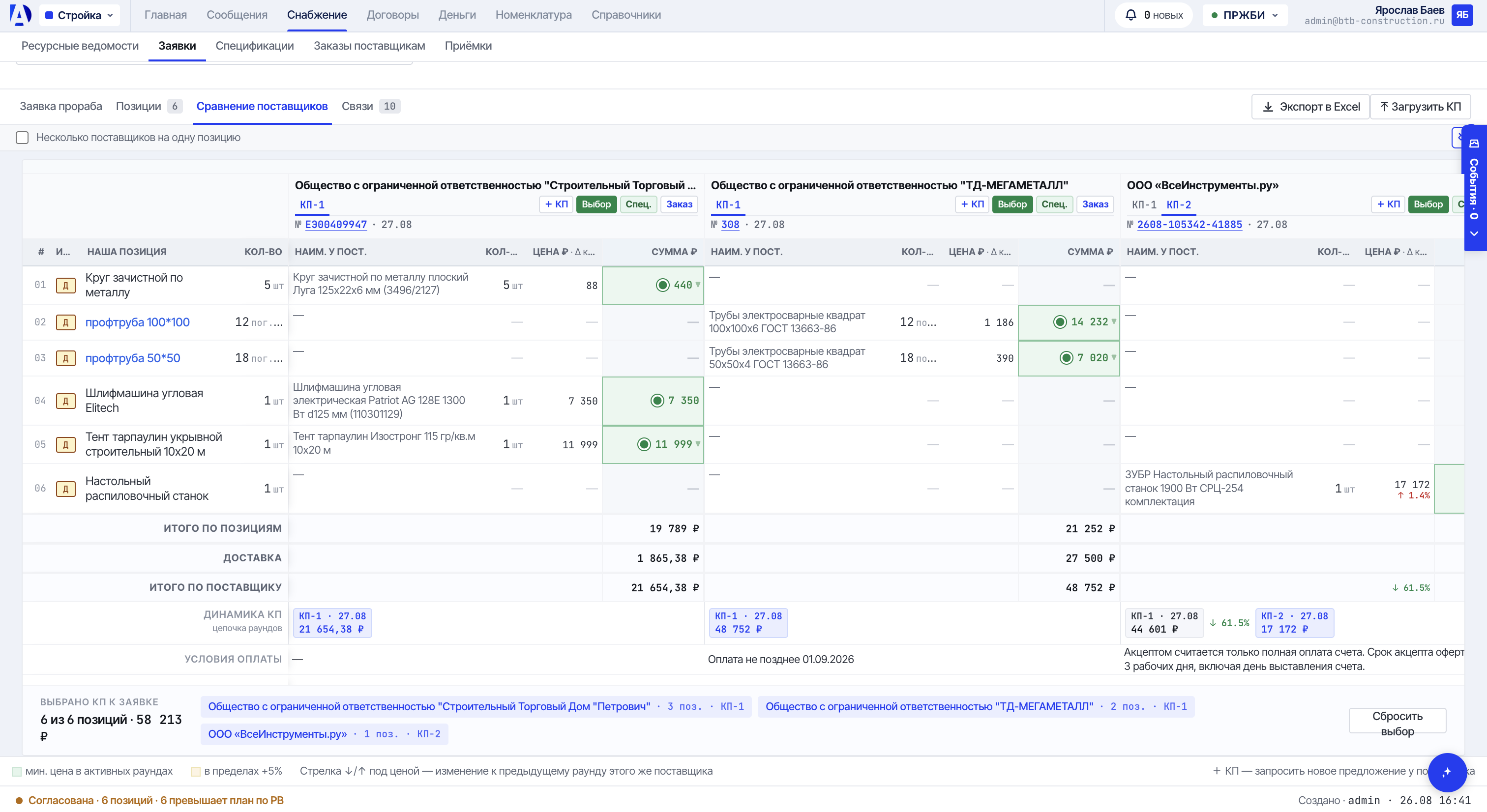Click the Экспорт в Excel button

pos(1310,107)
